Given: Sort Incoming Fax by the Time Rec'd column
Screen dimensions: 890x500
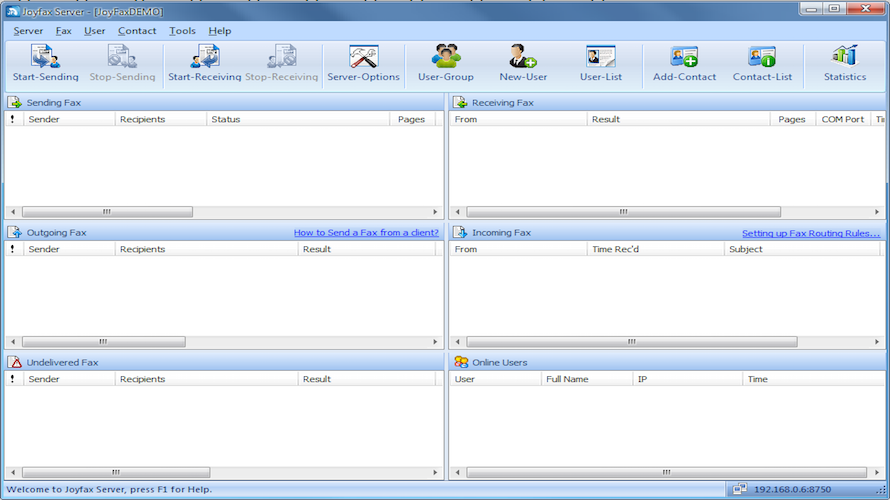Looking at the screenshot, I should [x=656, y=249].
